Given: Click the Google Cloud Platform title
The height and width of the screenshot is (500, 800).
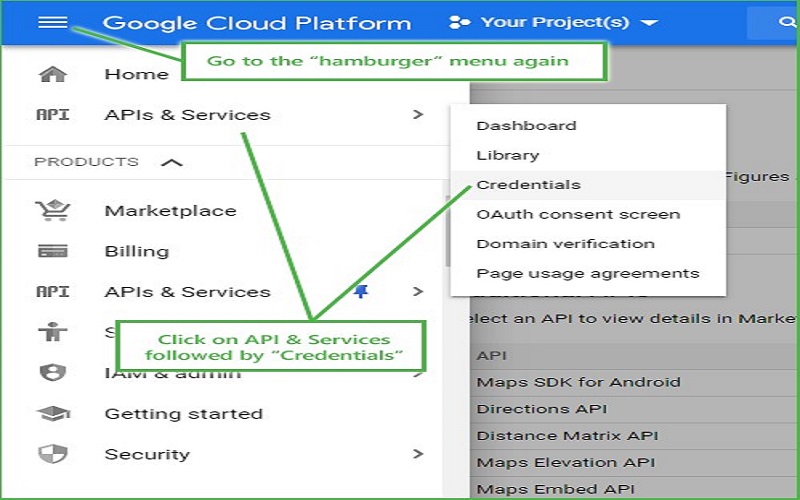Looking at the screenshot, I should pos(257,23).
